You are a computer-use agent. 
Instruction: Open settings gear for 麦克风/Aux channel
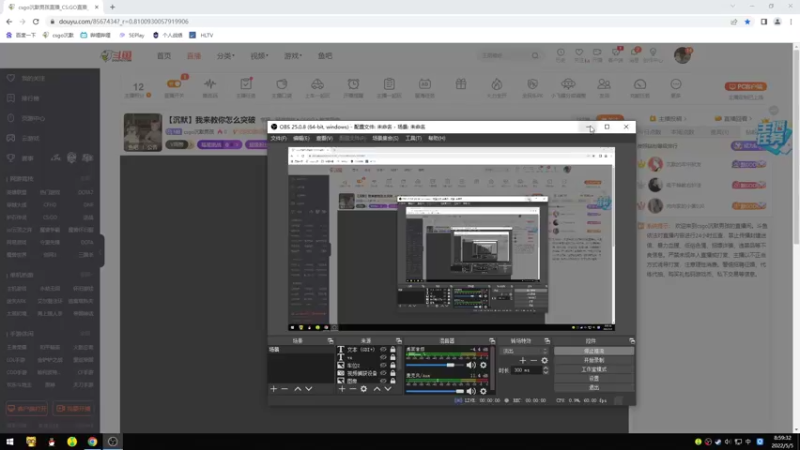[483, 391]
